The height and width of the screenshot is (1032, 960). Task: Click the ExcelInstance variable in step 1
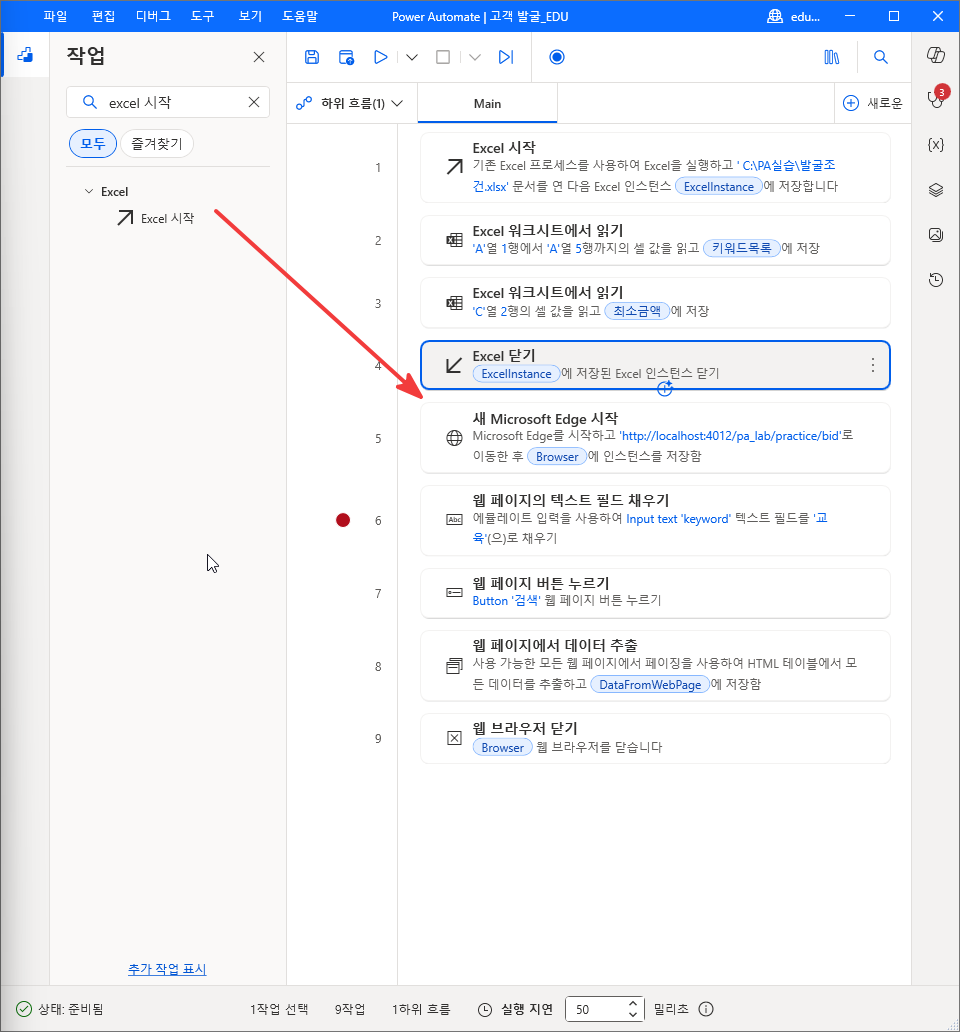(x=719, y=187)
